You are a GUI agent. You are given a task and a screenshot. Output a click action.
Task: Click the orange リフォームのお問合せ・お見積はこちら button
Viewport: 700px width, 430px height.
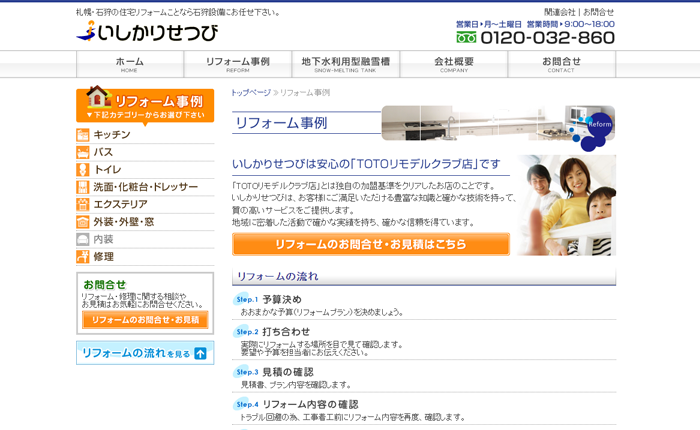click(x=371, y=244)
